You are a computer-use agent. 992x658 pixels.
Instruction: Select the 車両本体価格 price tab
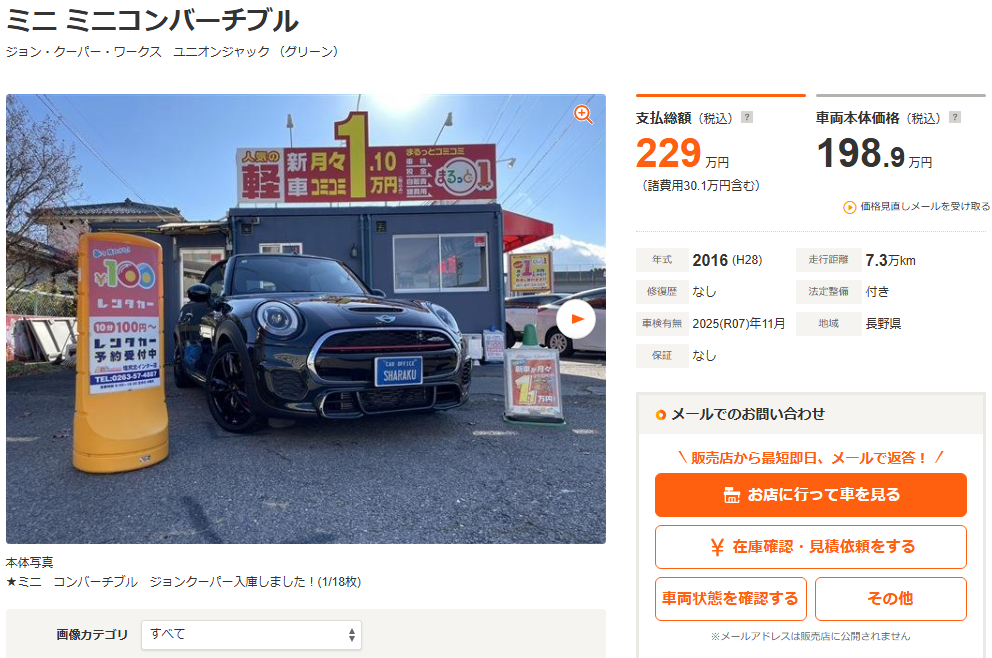(x=901, y=134)
